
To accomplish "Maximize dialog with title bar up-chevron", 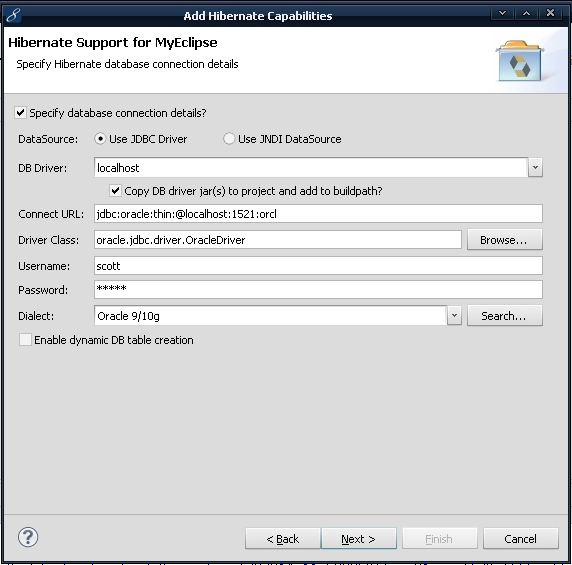I will [x=526, y=13].
